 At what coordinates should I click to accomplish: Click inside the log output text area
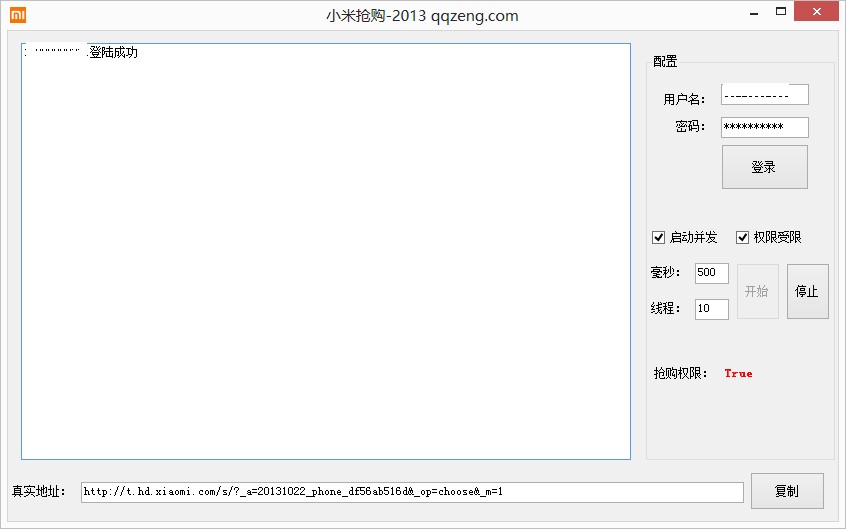(326, 252)
